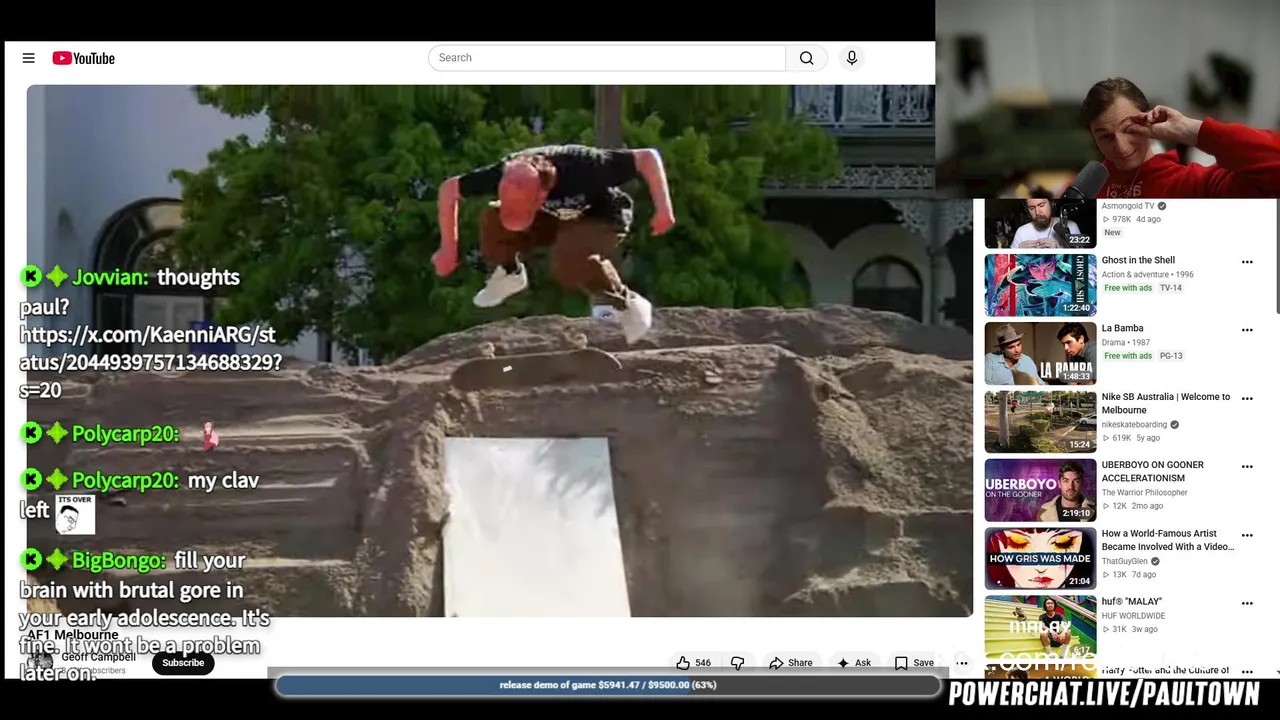Dislike the video with thumbs down
This screenshot has height=720, width=1280.
[x=738, y=663]
